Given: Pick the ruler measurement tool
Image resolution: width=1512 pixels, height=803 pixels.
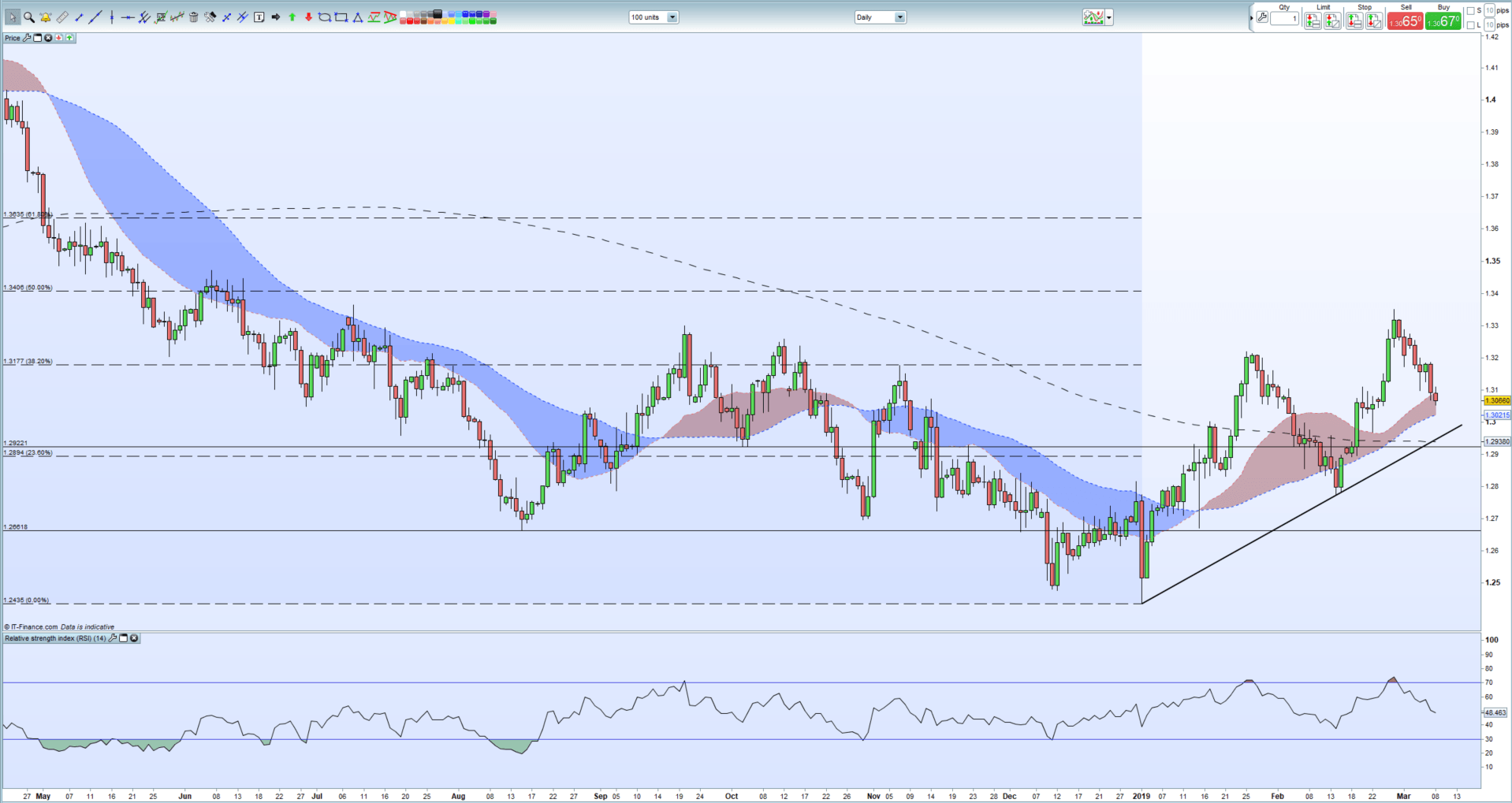Looking at the screenshot, I should [x=62, y=17].
